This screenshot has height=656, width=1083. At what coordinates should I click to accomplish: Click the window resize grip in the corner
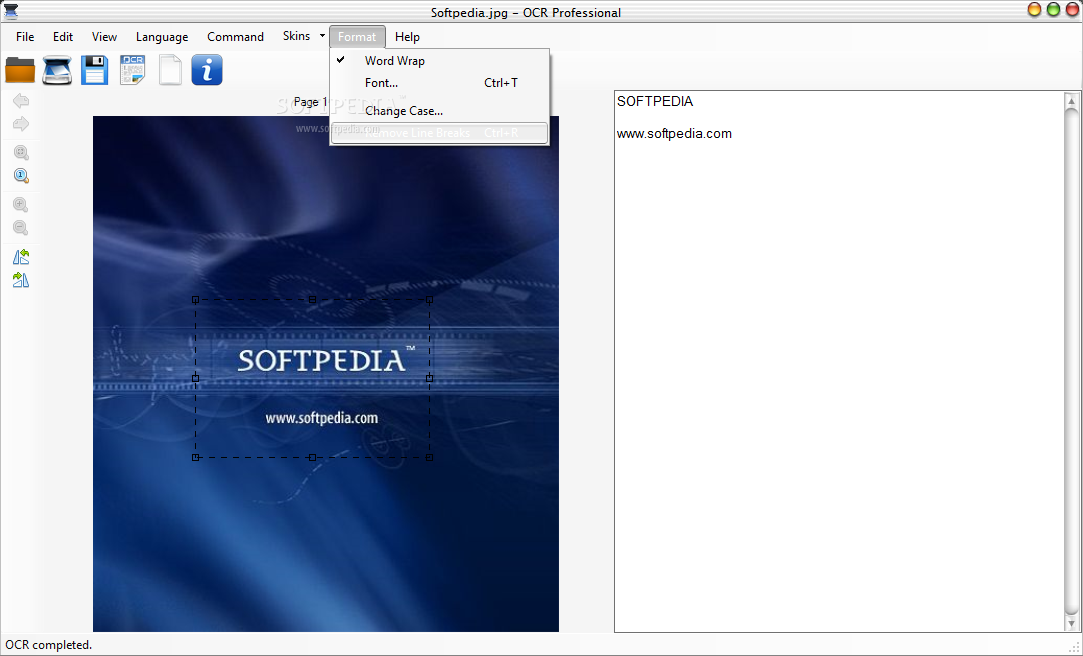point(1074,647)
